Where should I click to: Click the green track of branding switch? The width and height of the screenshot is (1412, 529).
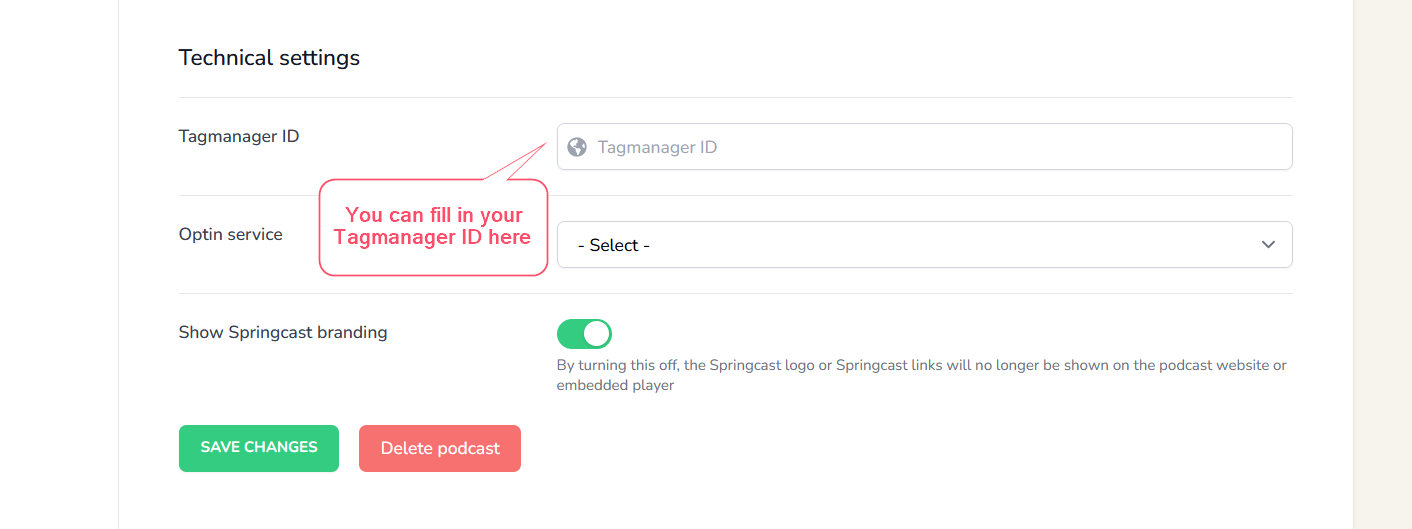point(569,334)
